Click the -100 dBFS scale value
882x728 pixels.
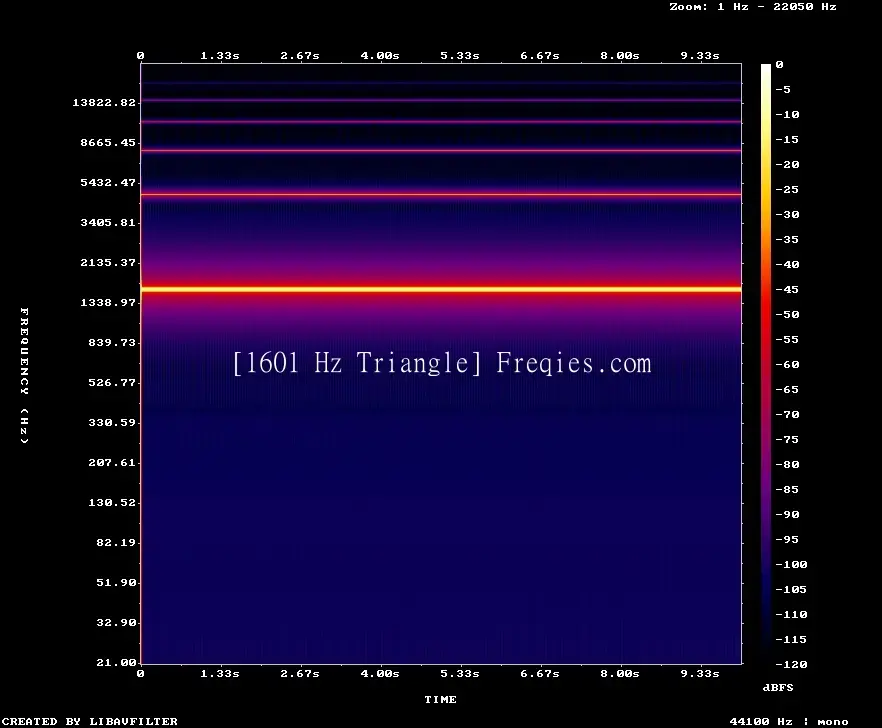(791, 564)
